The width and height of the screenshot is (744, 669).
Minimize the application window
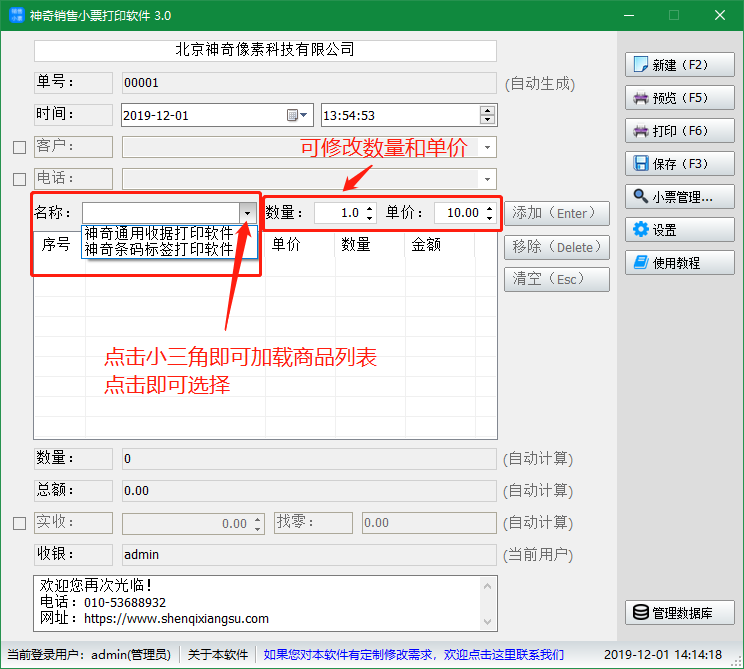629,15
